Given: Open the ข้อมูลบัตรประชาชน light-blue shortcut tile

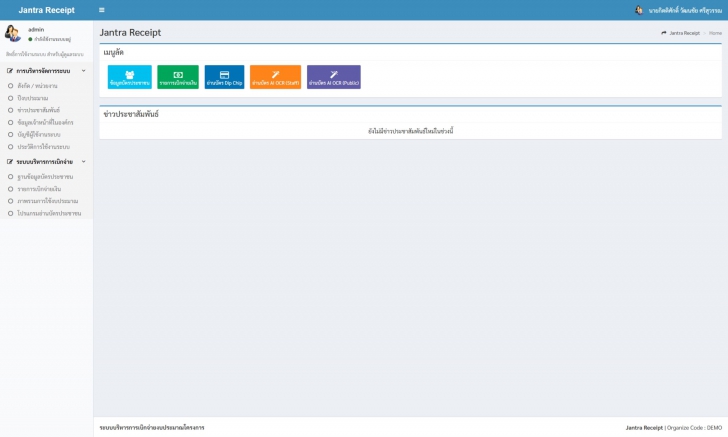Looking at the screenshot, I should 130,77.
